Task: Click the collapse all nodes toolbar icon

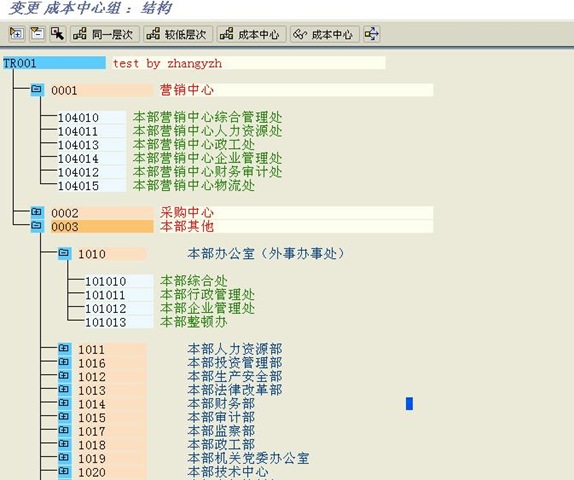Action: [37, 34]
